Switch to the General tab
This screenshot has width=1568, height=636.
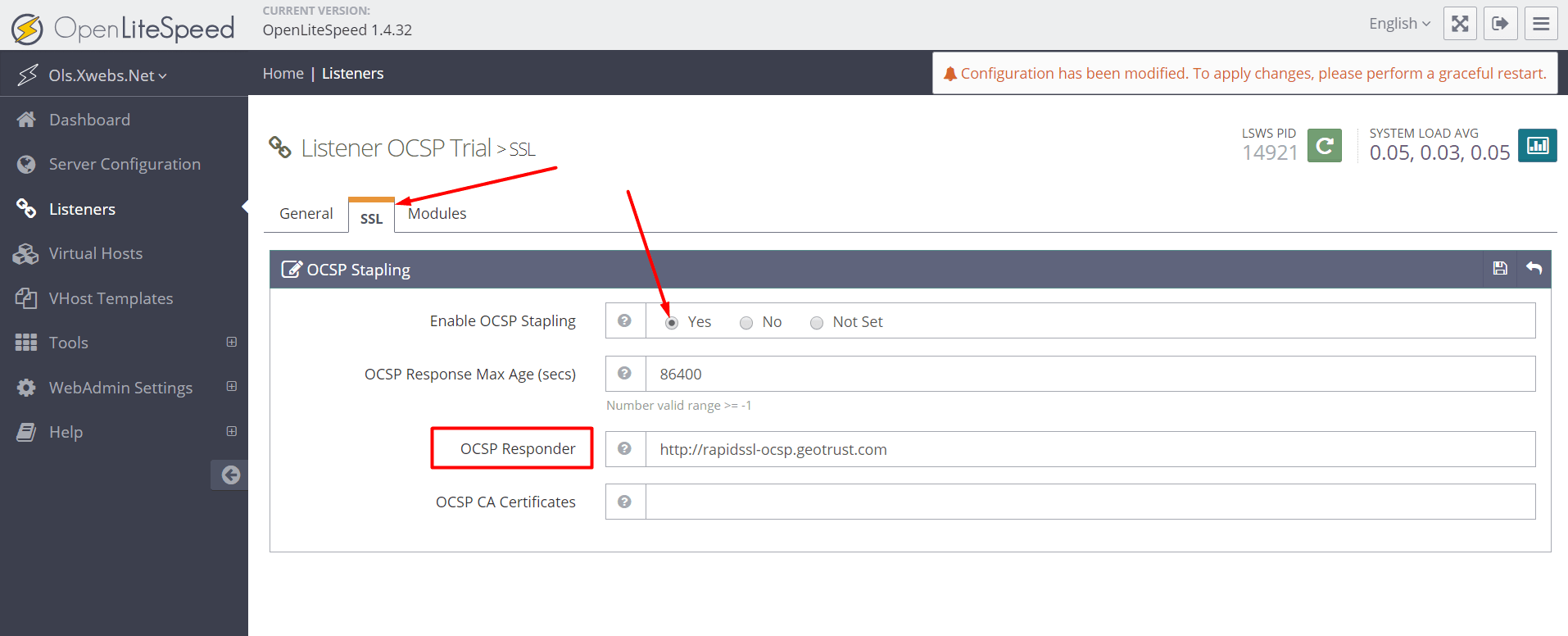(x=306, y=214)
